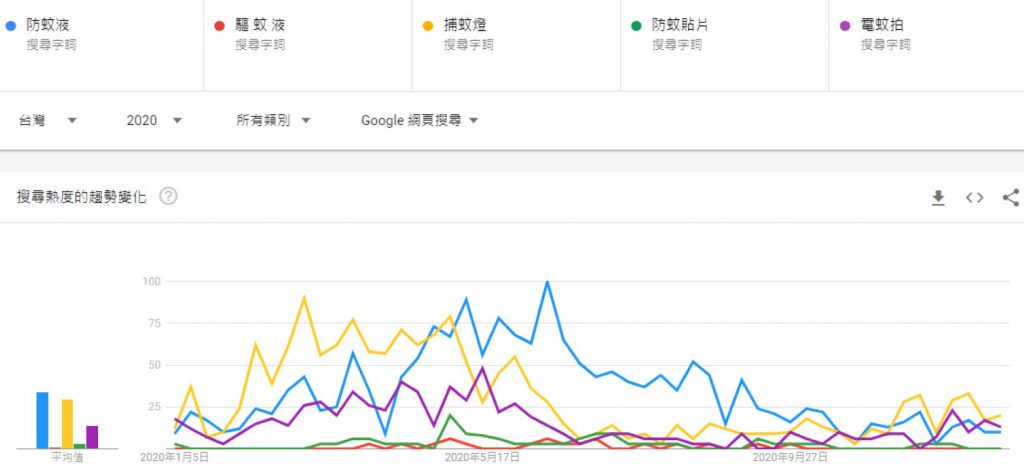The height and width of the screenshot is (472, 1024).
Task: Edit the 防蚊液 search term
Action: coord(48,25)
